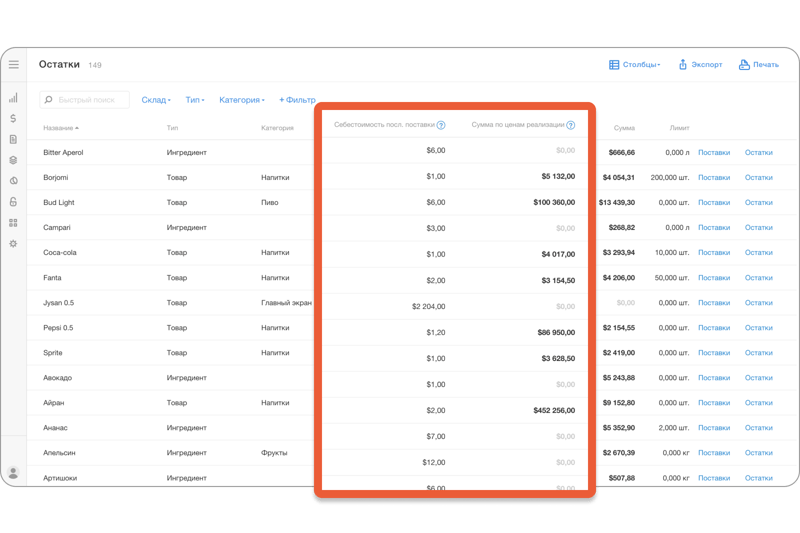Open Поставки link for Campari
Viewport: 800px width, 533px height.
714,227
